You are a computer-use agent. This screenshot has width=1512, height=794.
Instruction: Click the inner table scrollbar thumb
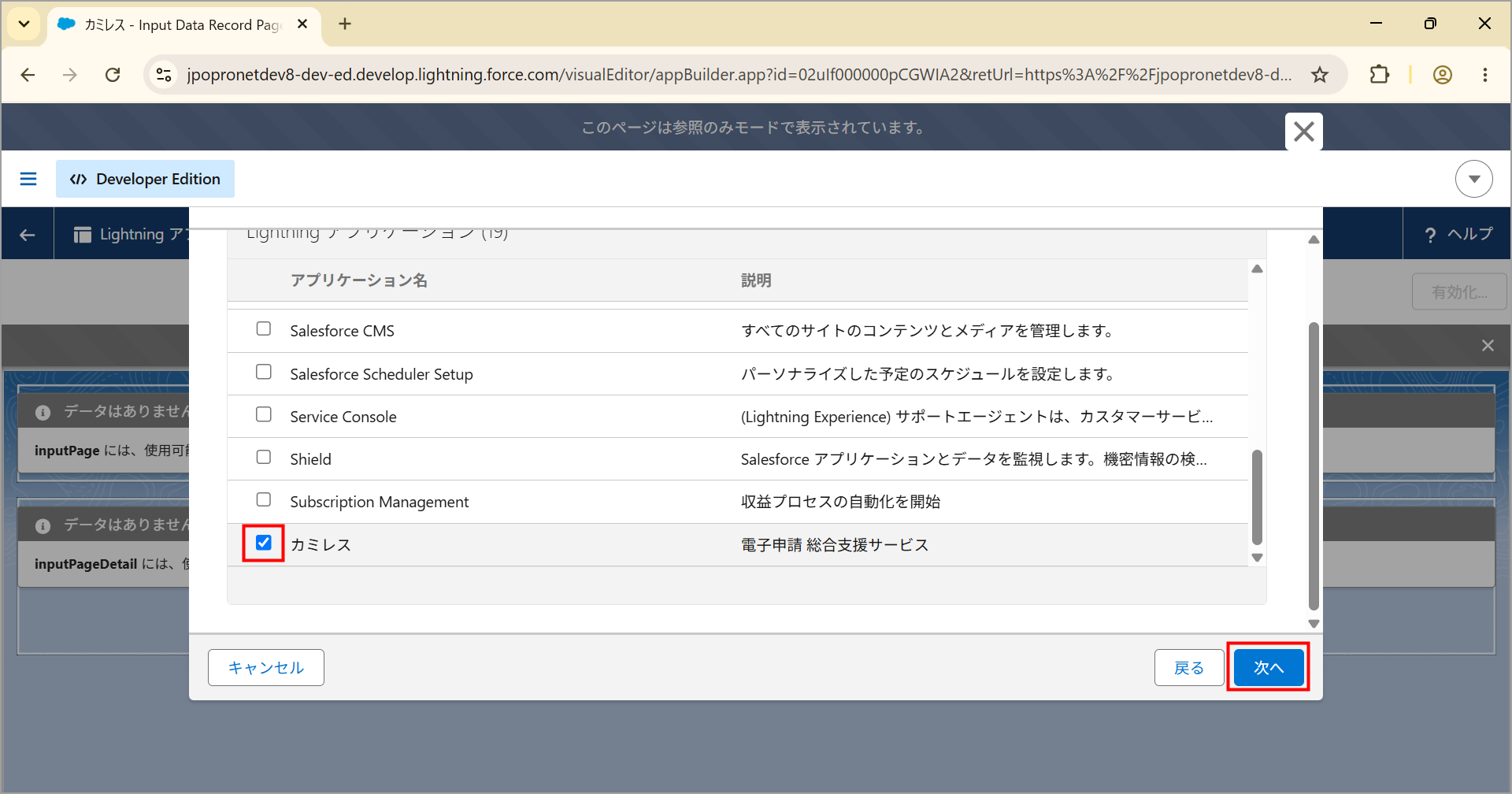click(x=1257, y=498)
